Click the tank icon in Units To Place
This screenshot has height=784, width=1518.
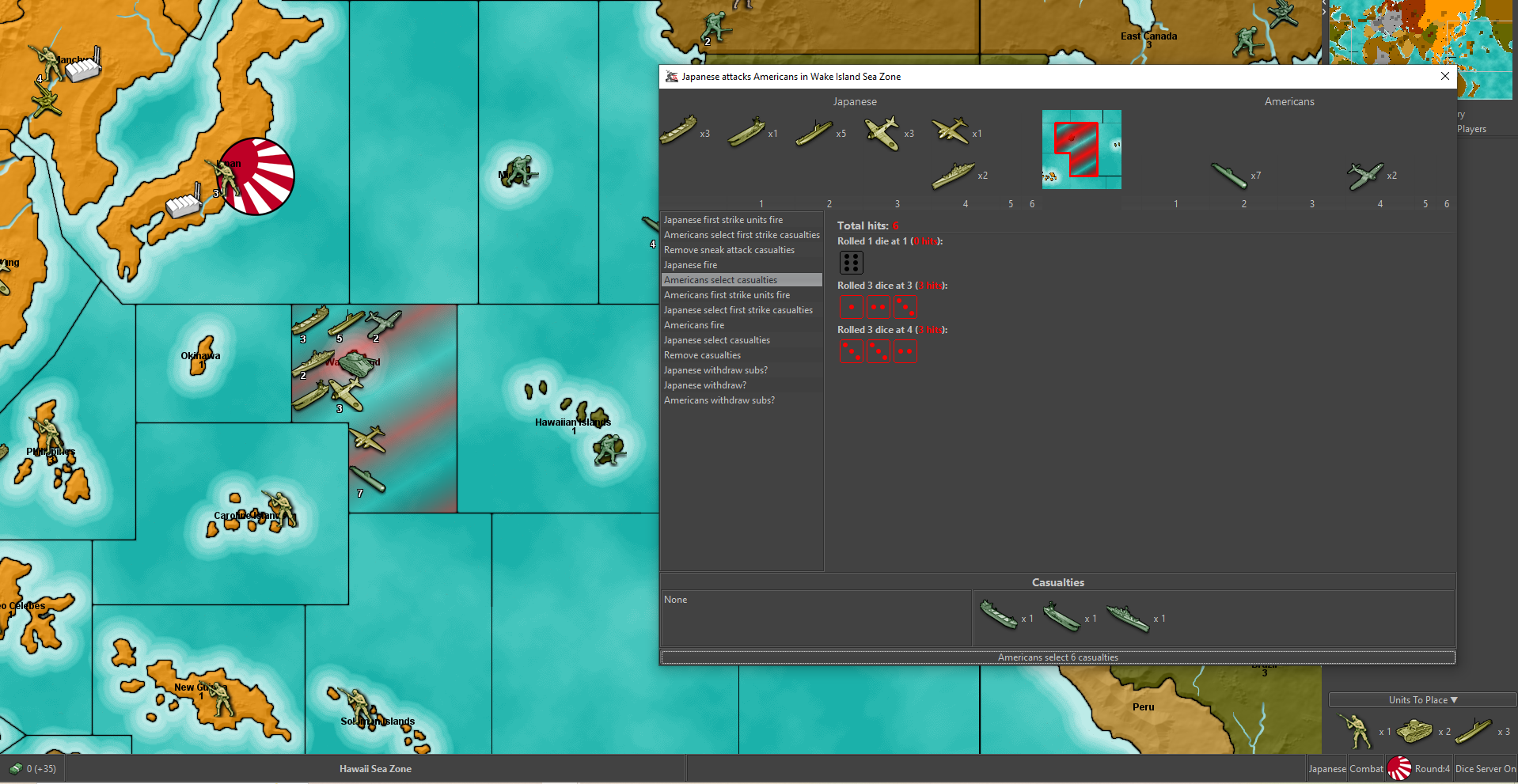pyautogui.click(x=1414, y=731)
